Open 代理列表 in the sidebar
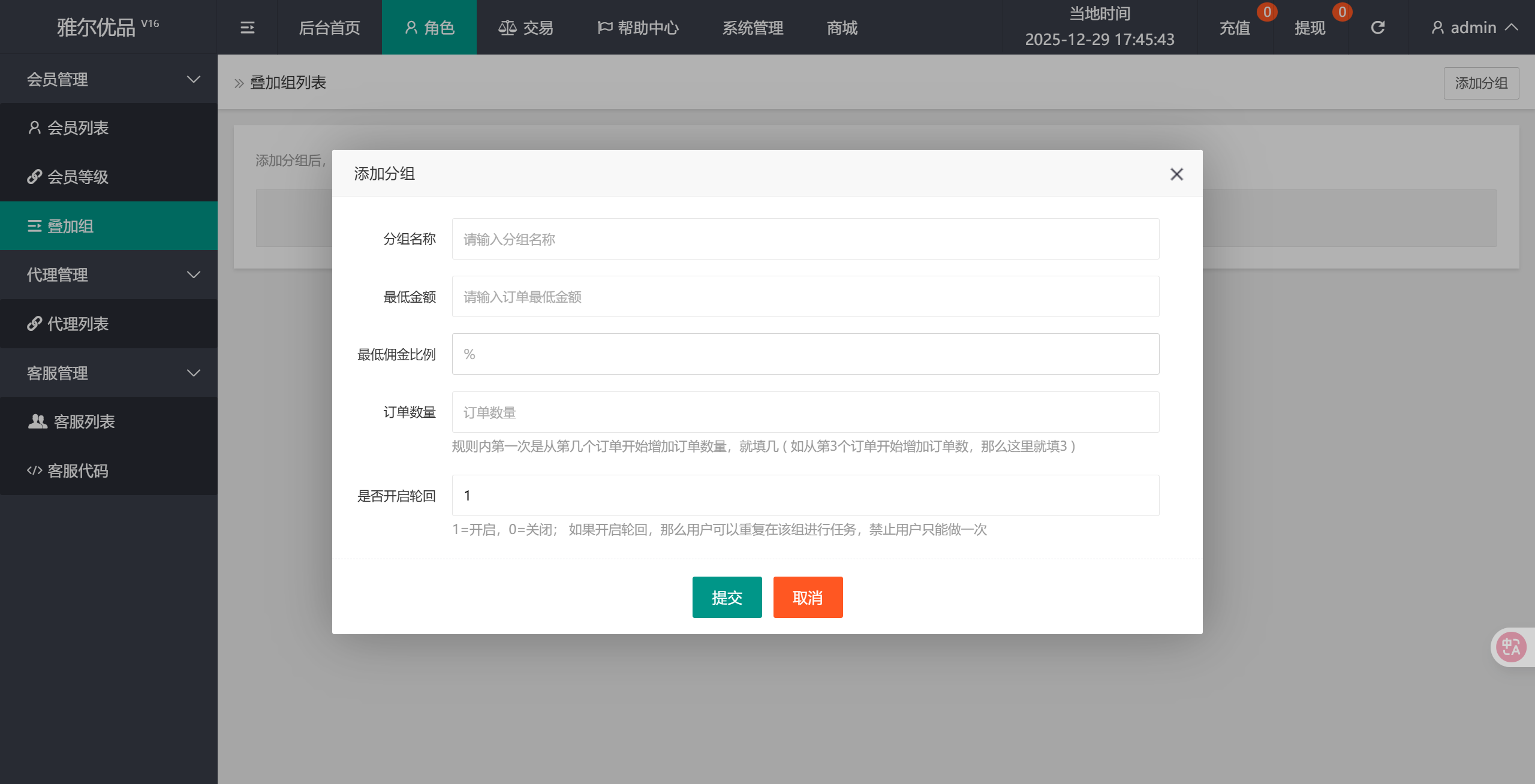This screenshot has height=784, width=1535. pyautogui.click(x=78, y=324)
